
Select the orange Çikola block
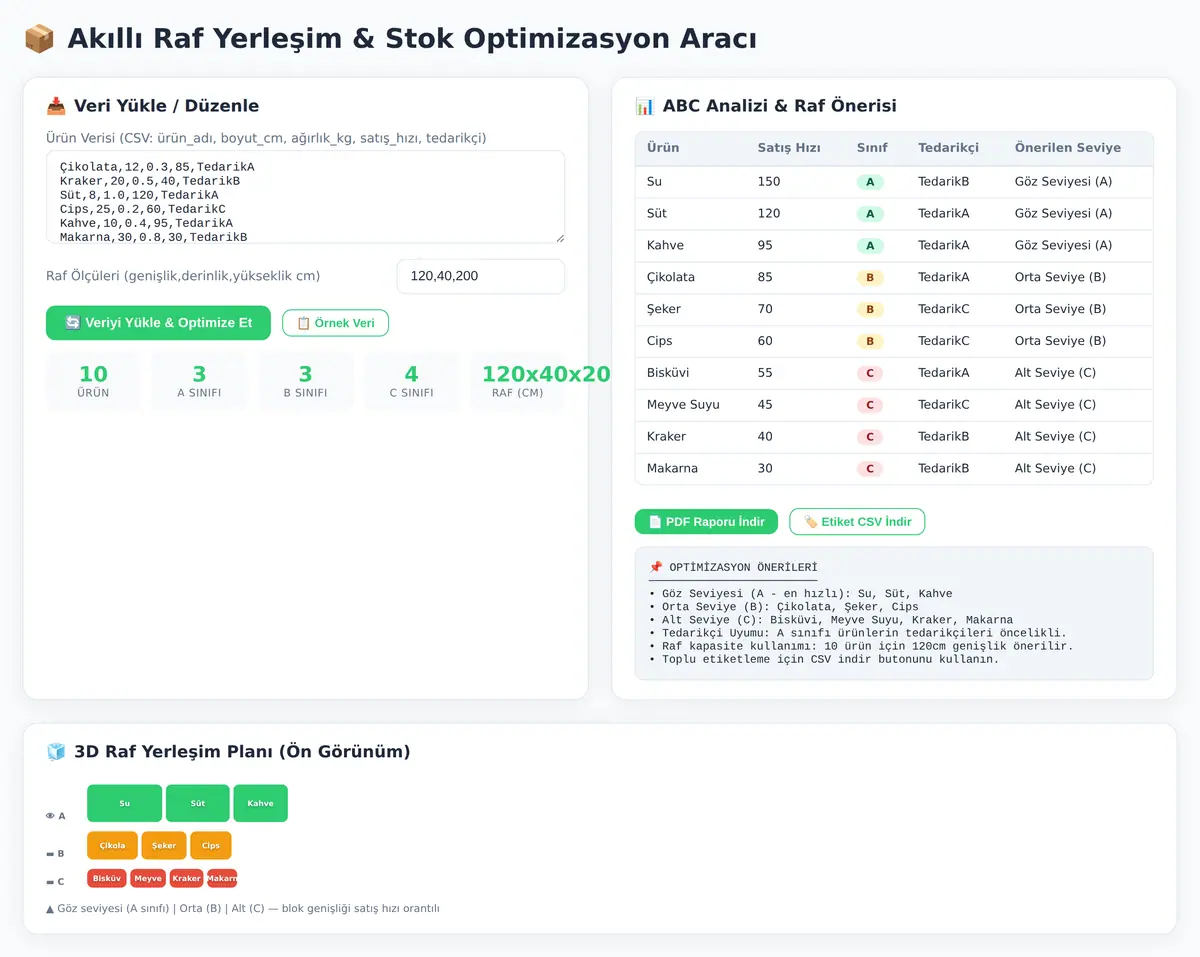click(x=112, y=845)
